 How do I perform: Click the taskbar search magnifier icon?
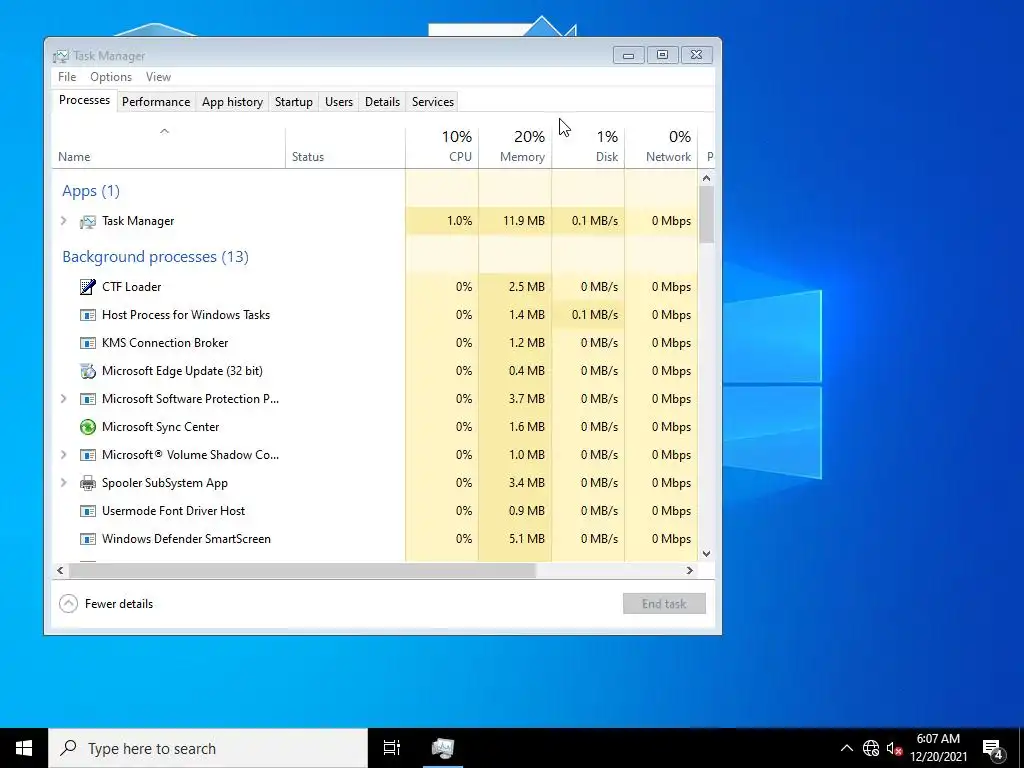68,748
